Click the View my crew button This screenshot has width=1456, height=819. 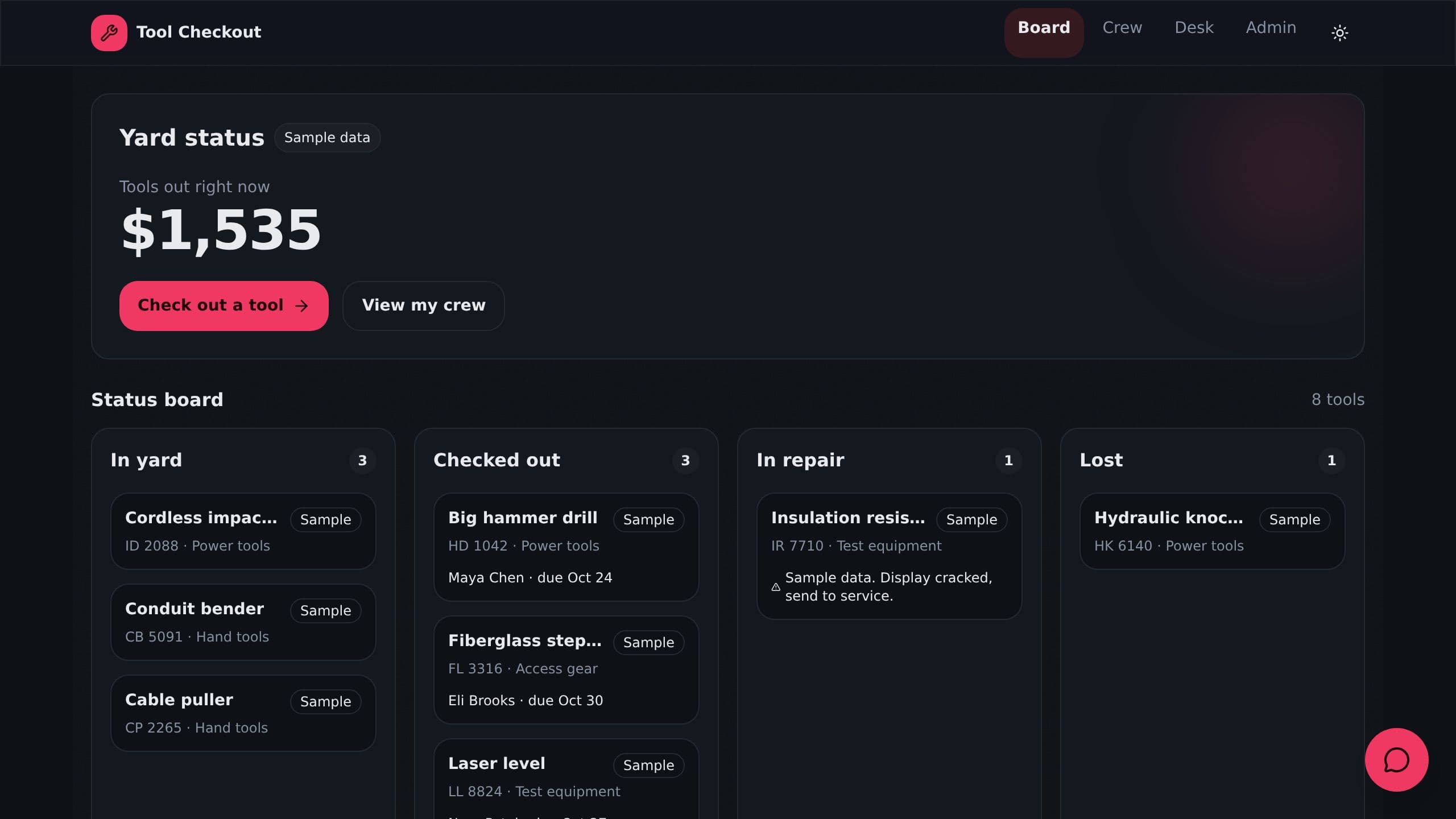423,305
